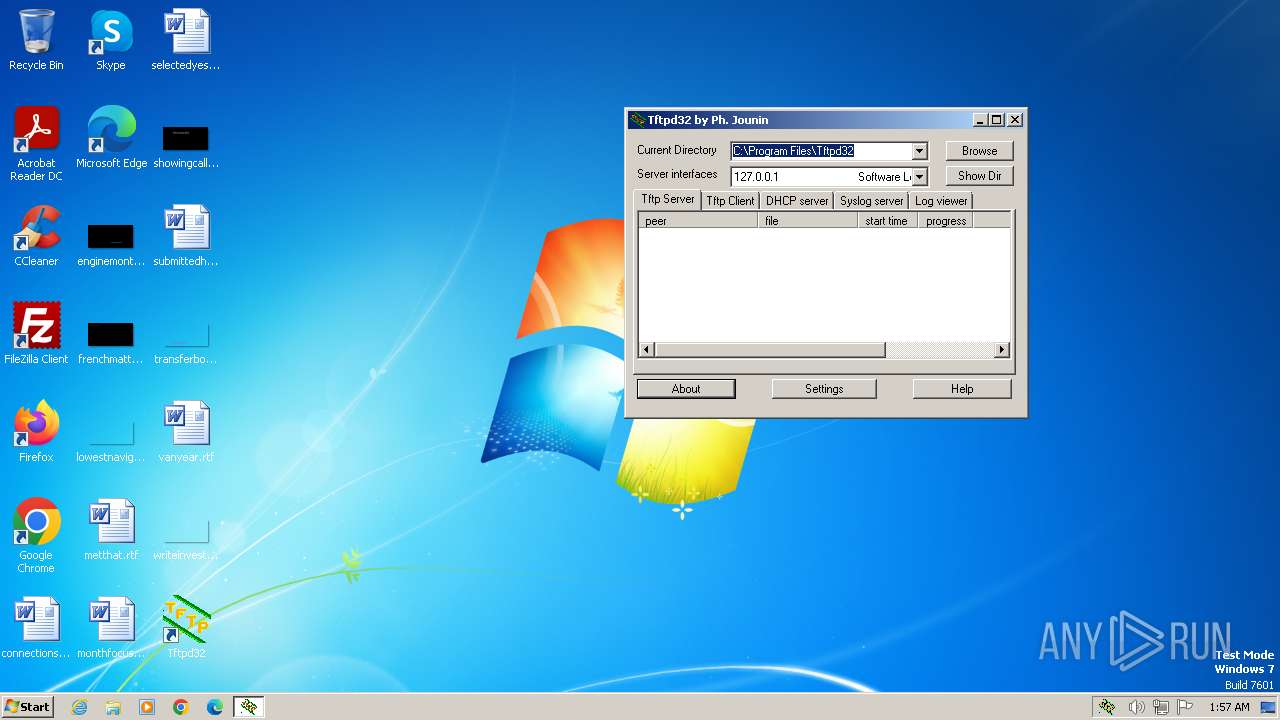Screen dimensions: 1280x720
Task: Click Edge icon in the taskbar
Action: 215,707
